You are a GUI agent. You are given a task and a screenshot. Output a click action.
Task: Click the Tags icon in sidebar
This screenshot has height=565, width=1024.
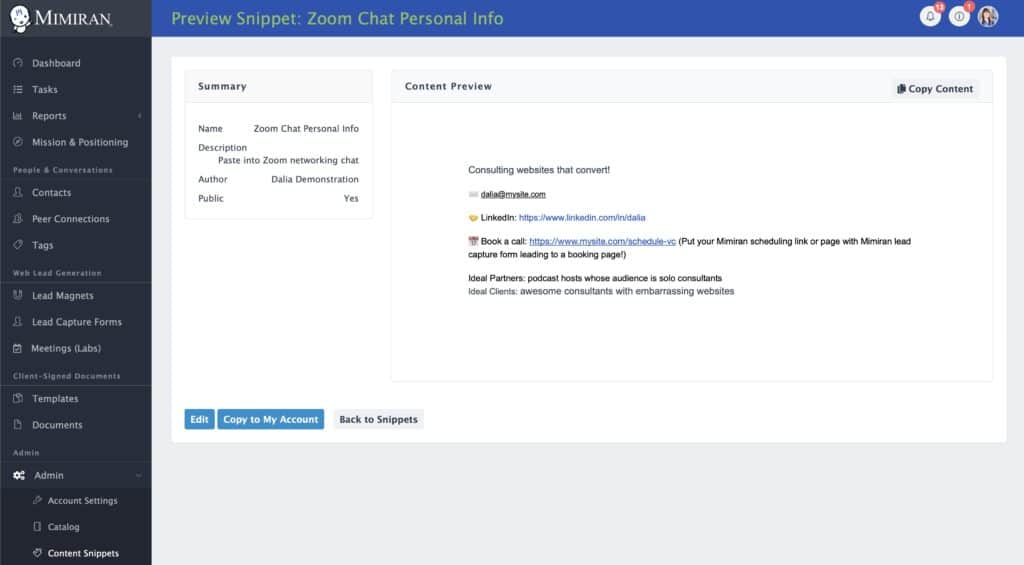(18, 245)
